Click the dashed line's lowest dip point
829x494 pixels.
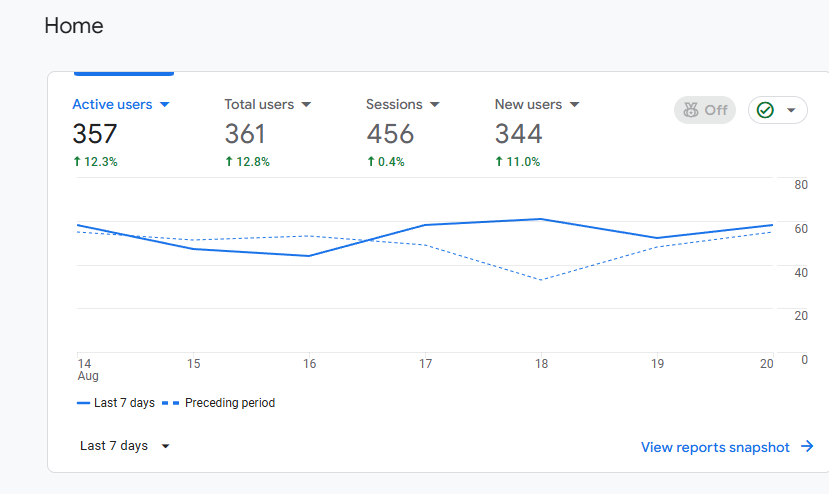click(541, 280)
